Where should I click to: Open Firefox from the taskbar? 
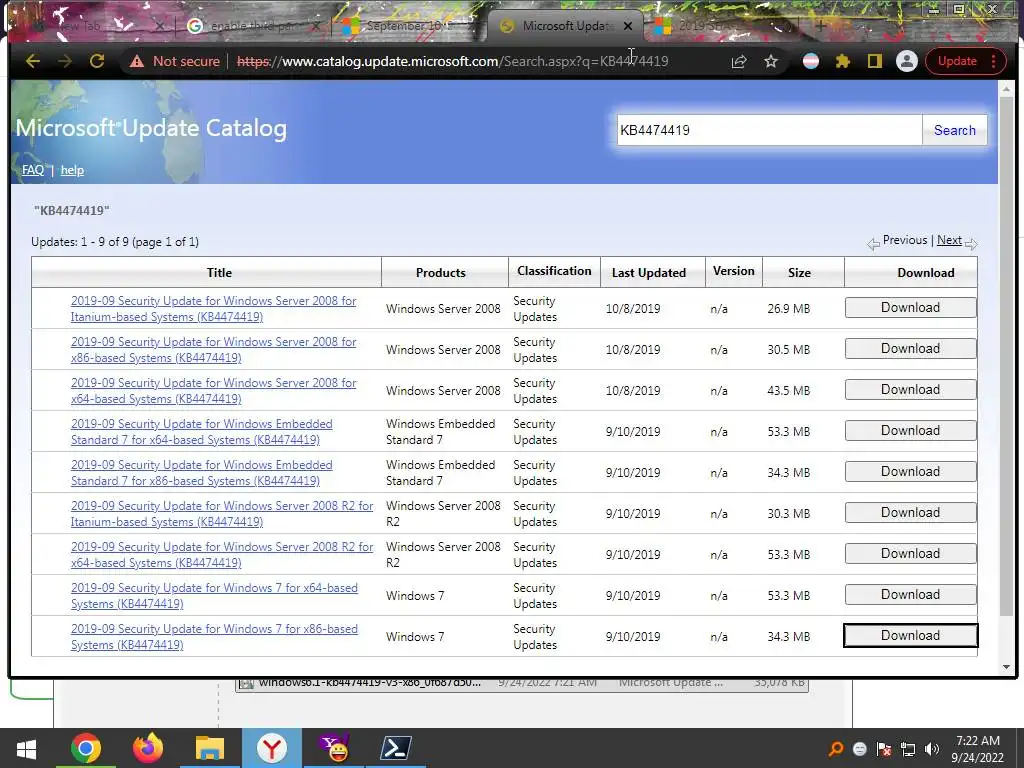148,748
